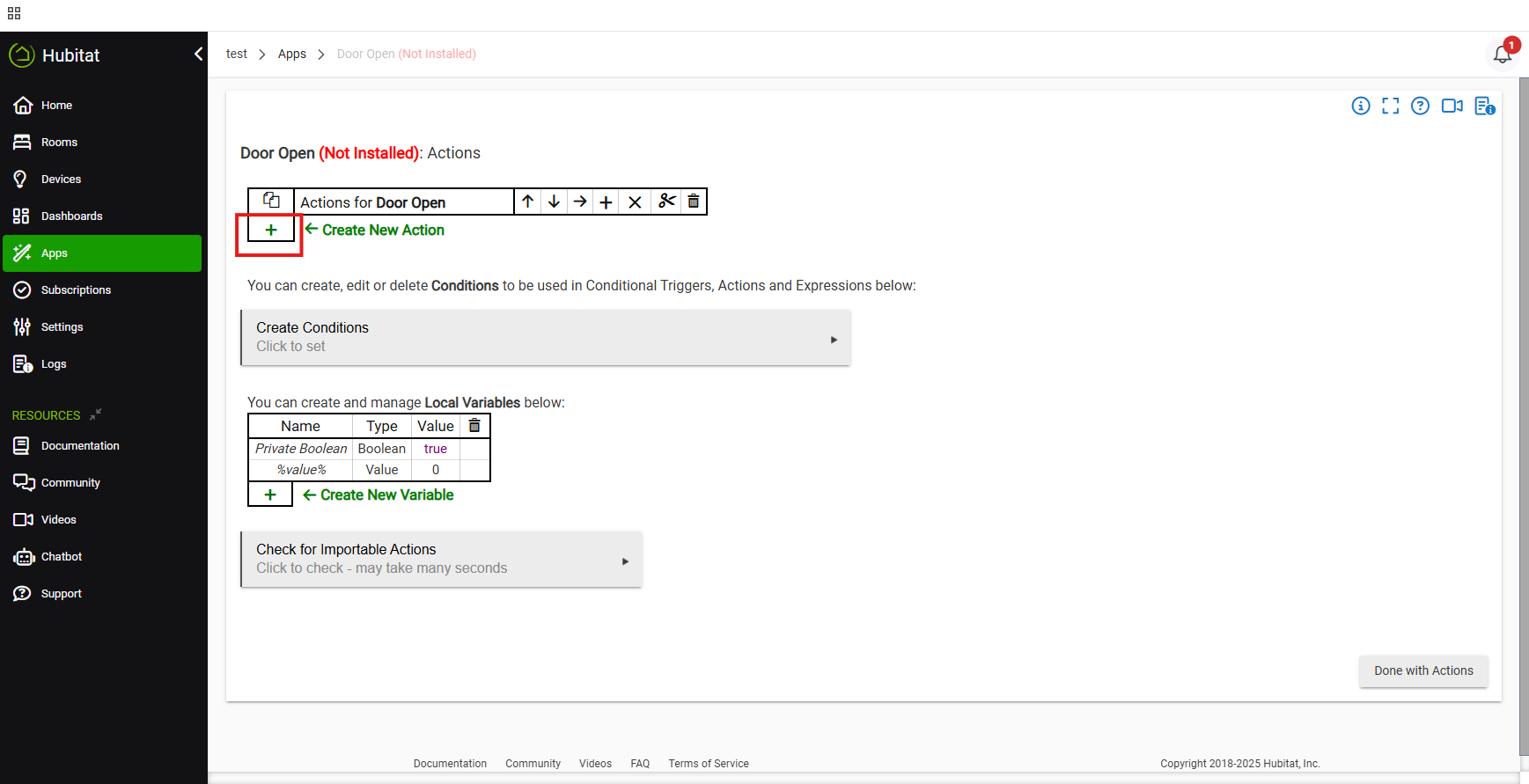Click the Create New Action label
The height and width of the screenshot is (784, 1529).
[384, 230]
